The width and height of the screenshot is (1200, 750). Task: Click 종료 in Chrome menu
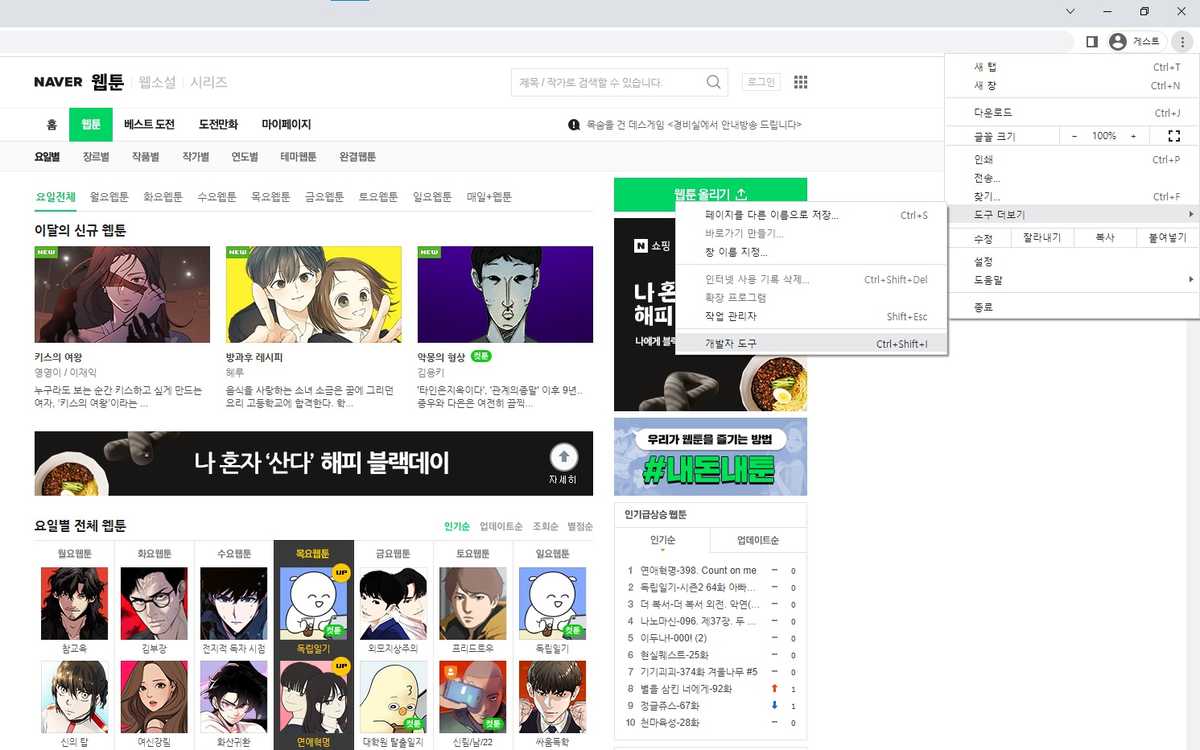pos(1072,307)
